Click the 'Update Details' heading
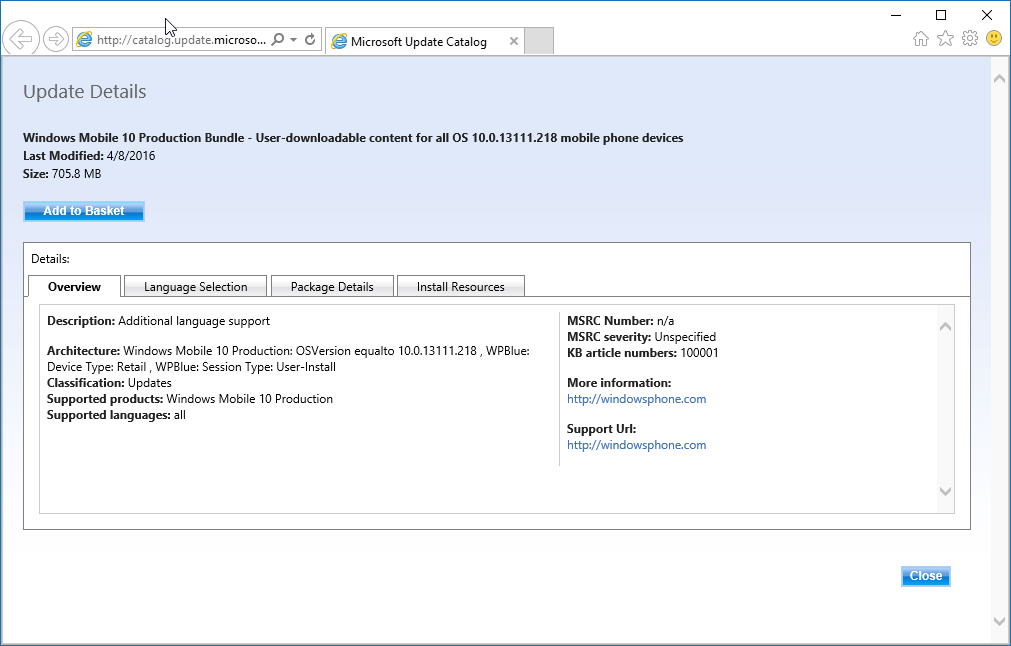The height and width of the screenshot is (646, 1011). (84, 92)
